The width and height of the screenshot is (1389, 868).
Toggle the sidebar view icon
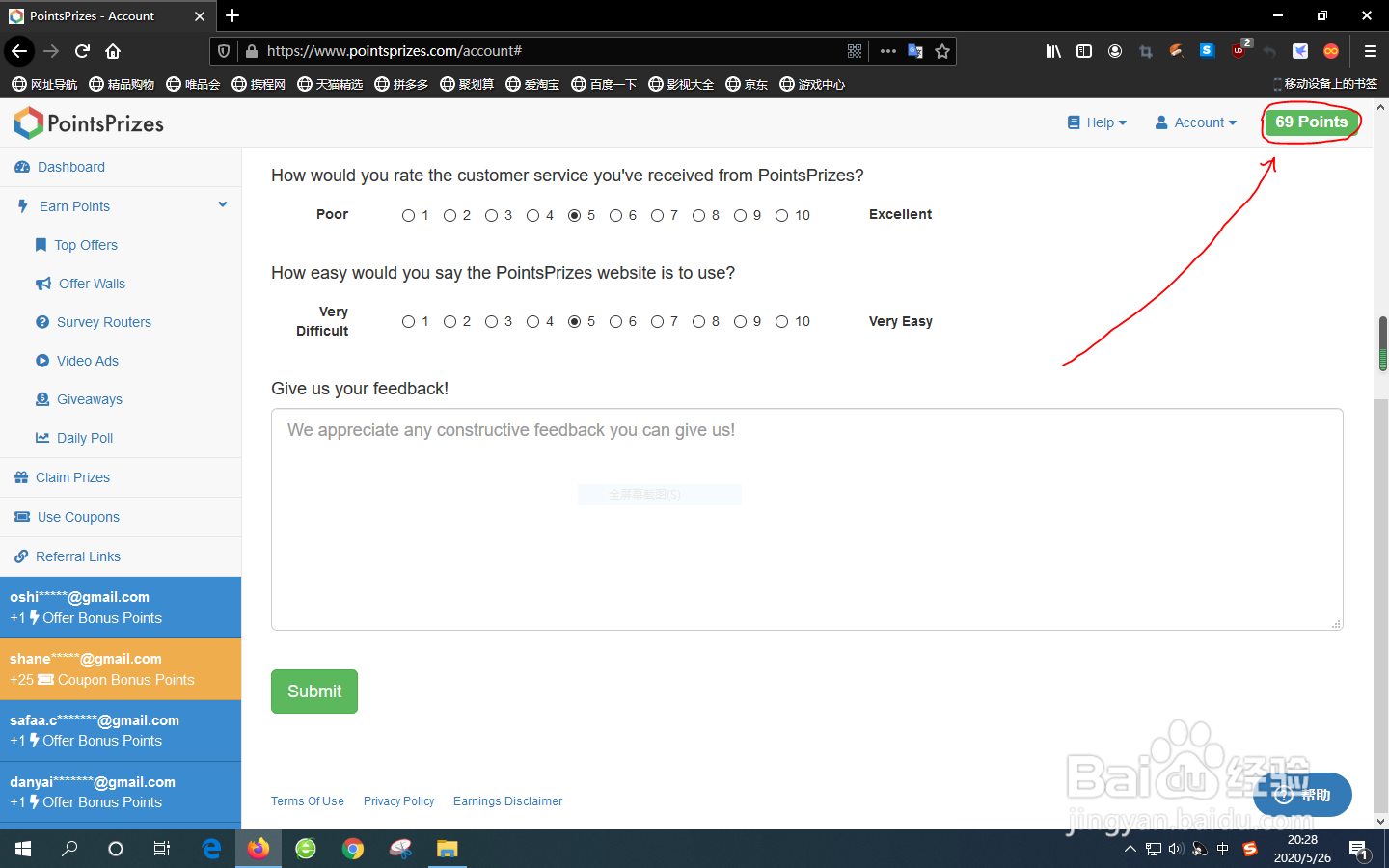[x=1084, y=51]
